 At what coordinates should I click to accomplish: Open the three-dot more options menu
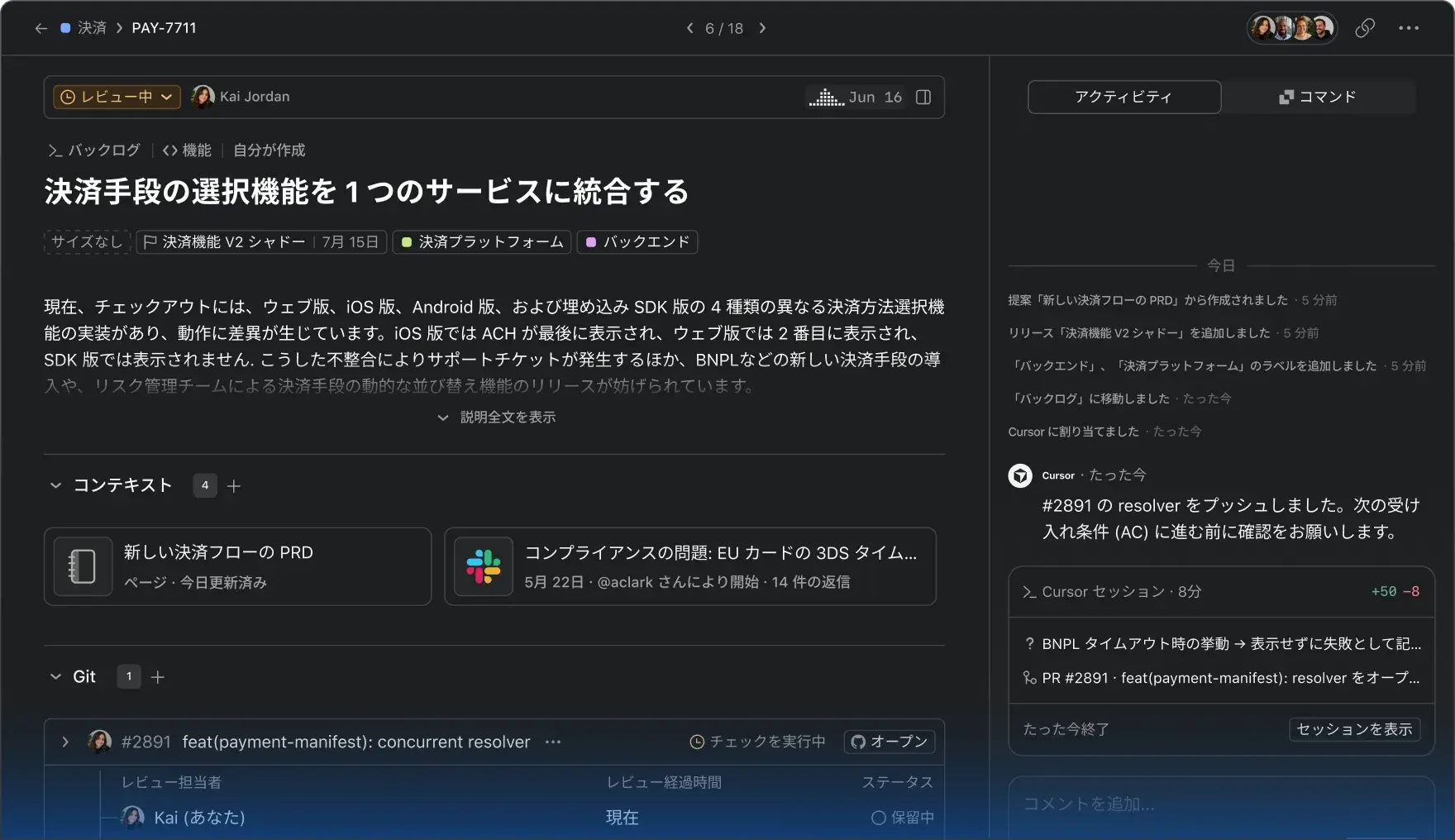click(1409, 28)
